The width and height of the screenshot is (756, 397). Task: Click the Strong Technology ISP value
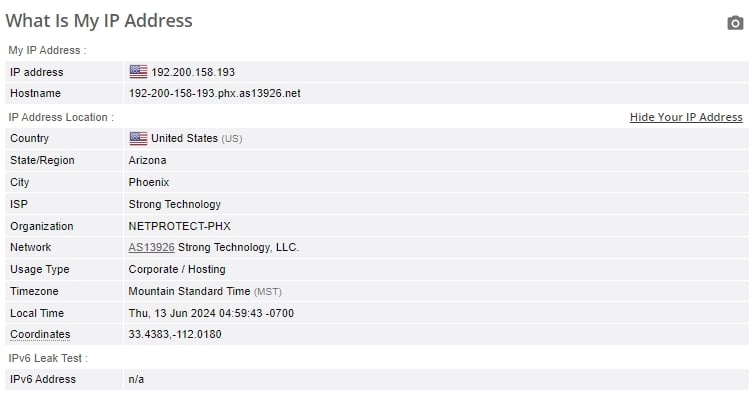(x=175, y=205)
